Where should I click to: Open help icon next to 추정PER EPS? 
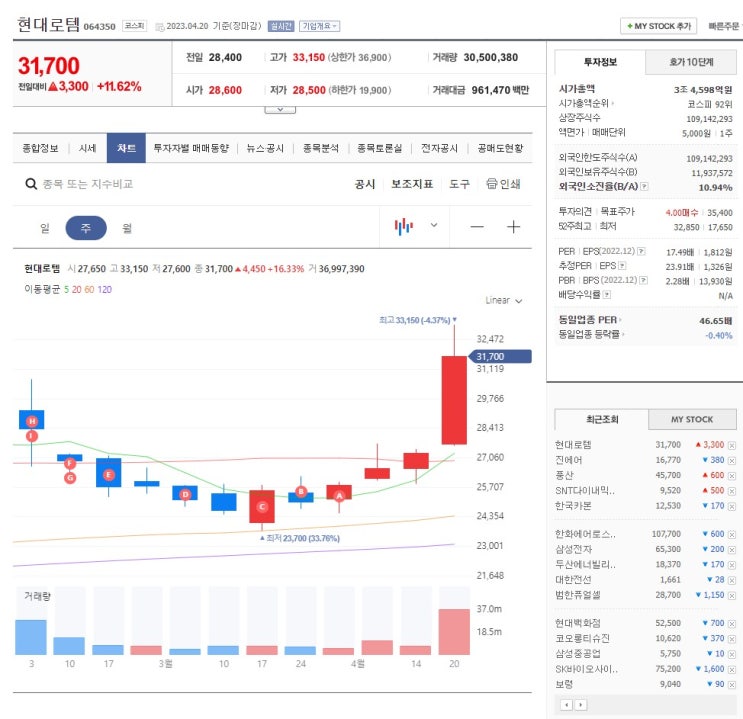pyautogui.click(x=622, y=266)
